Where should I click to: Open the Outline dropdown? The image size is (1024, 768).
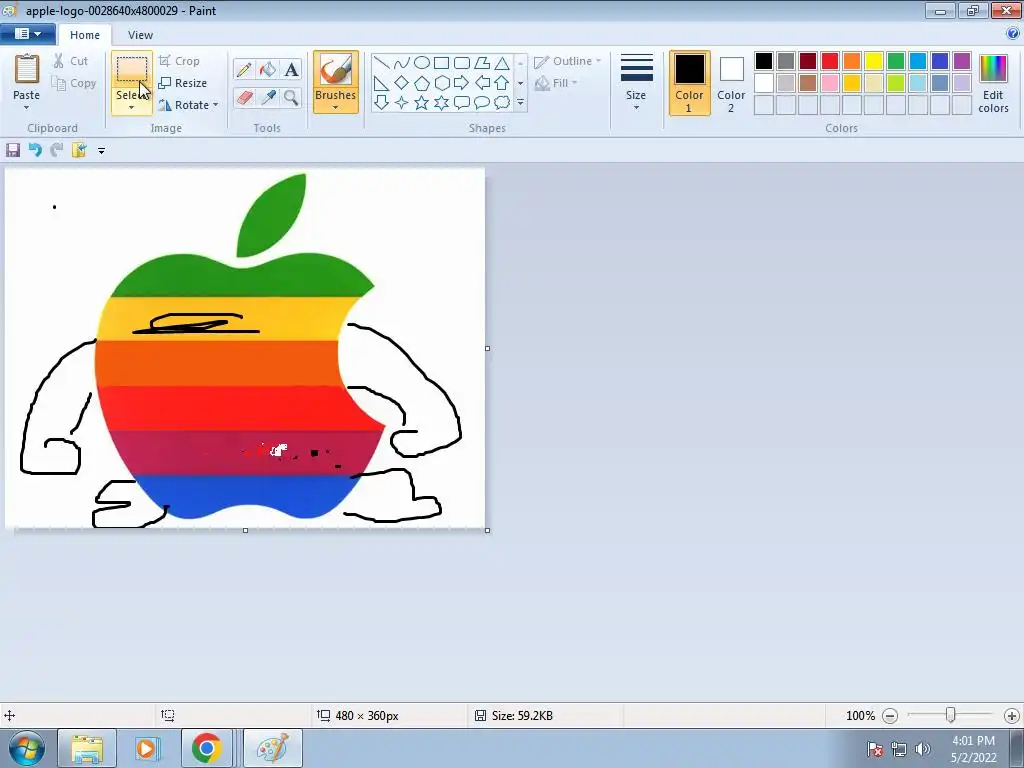[568, 61]
